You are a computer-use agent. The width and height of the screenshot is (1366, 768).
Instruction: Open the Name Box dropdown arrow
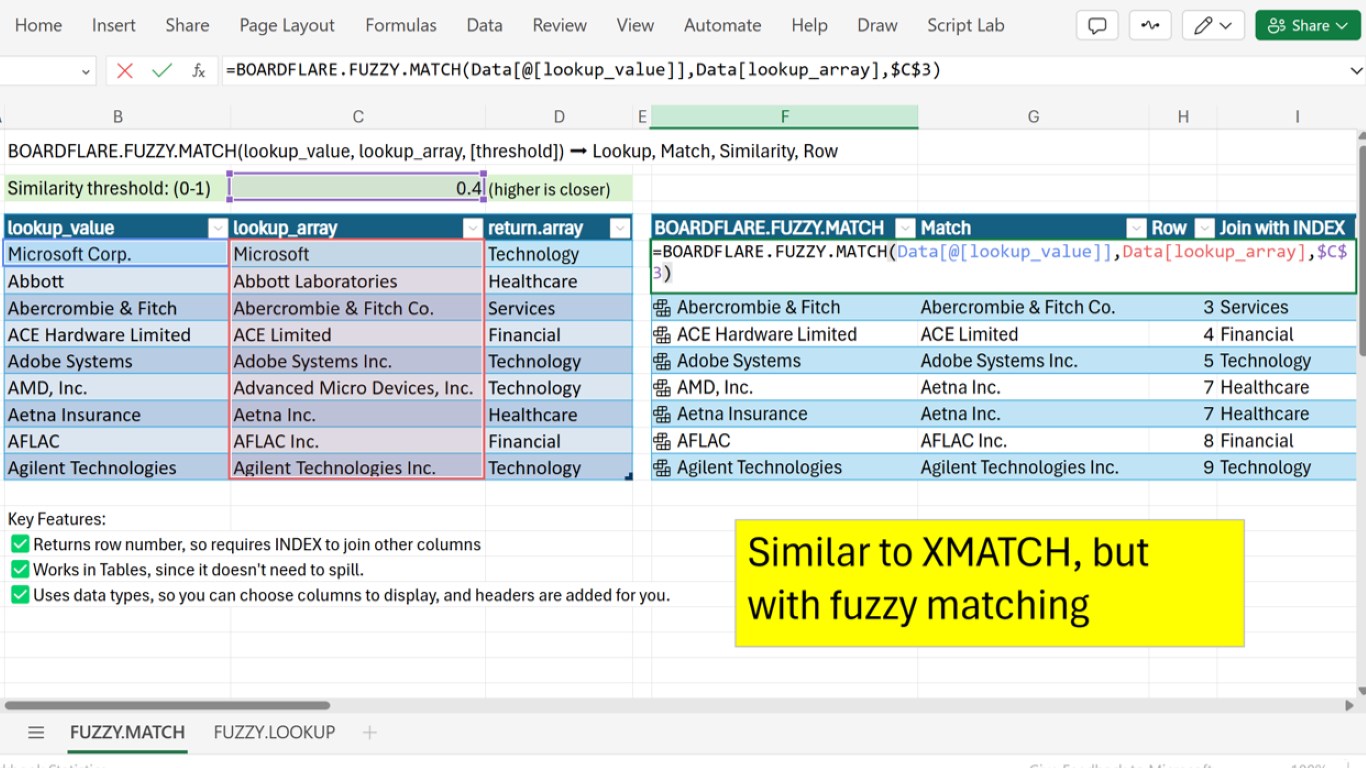coord(85,71)
